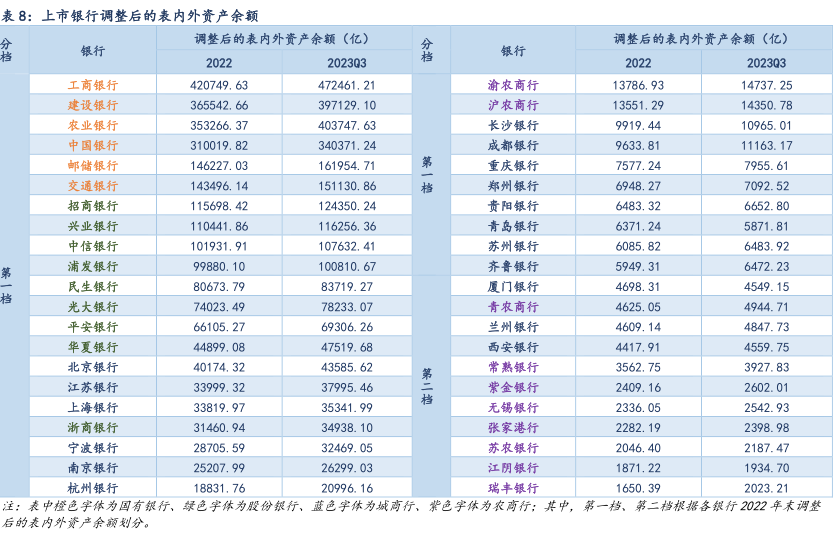The width and height of the screenshot is (835, 540).
Task: Click the value 2023.21 for 瑞丰银行
Action: (766, 488)
